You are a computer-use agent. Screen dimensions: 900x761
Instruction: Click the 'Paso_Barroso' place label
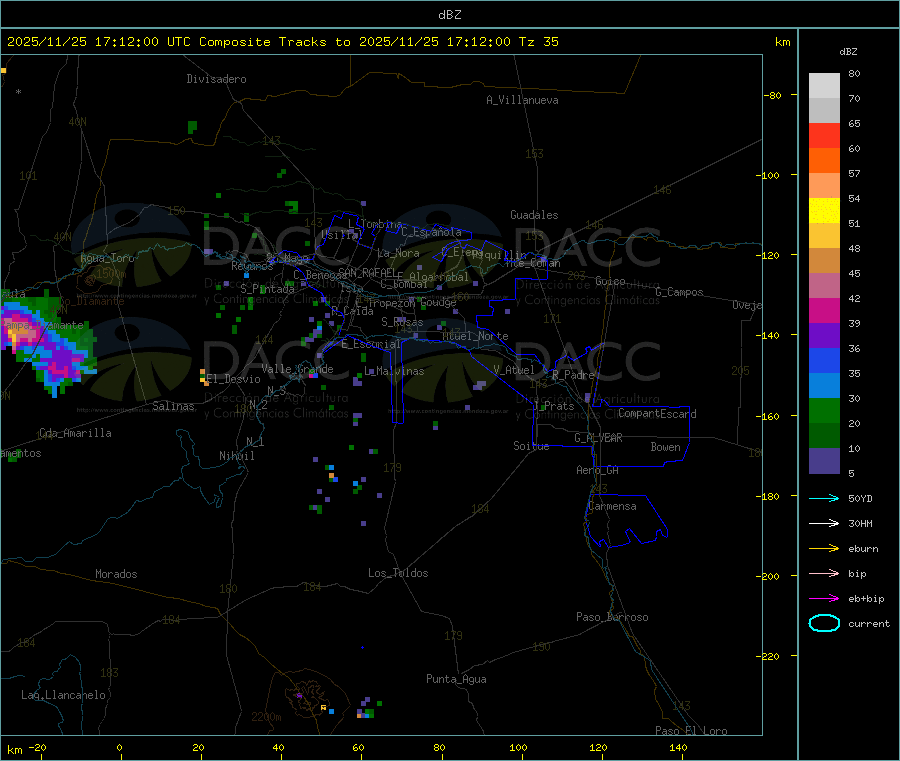(612, 617)
